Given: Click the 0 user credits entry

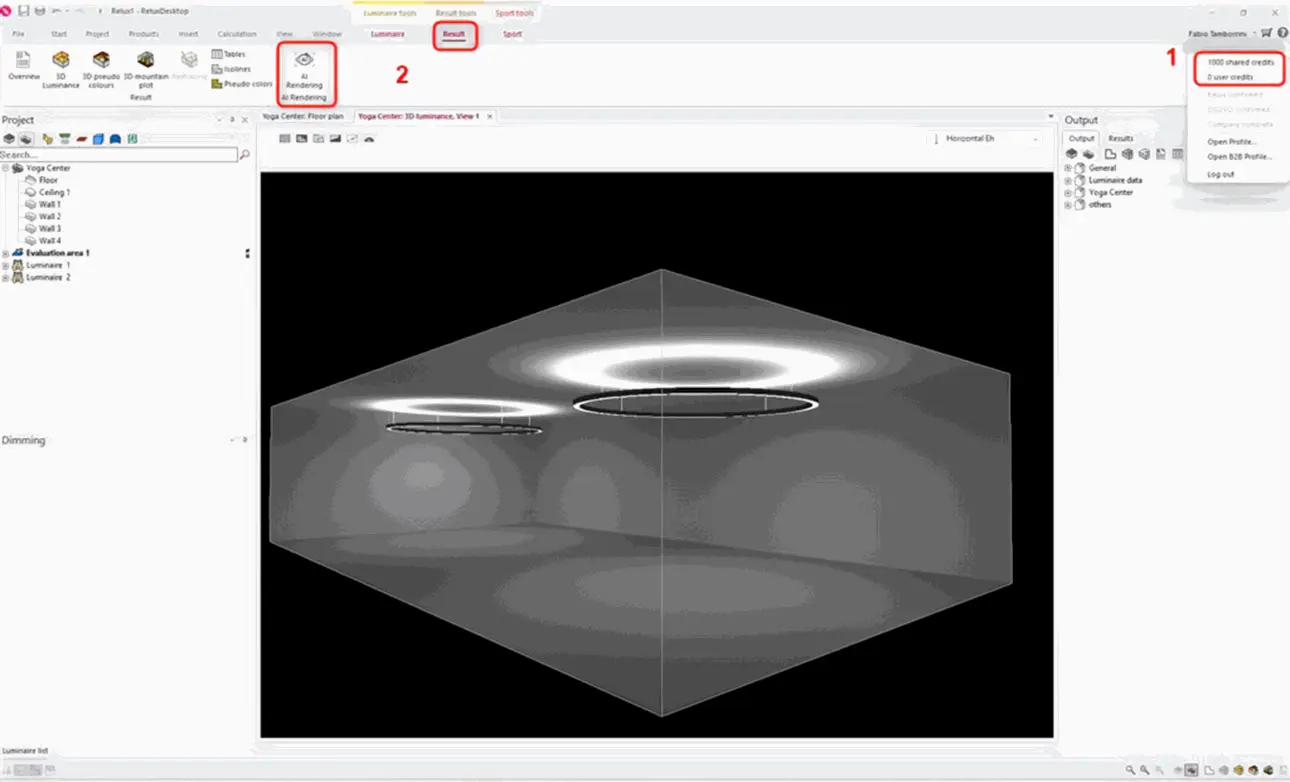Looking at the screenshot, I should (x=1230, y=77).
